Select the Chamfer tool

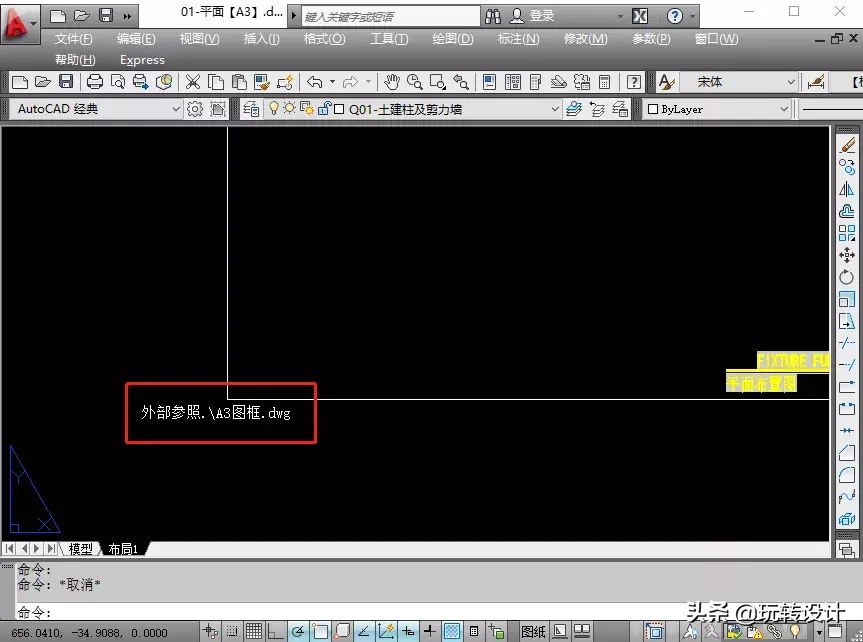pos(847,453)
